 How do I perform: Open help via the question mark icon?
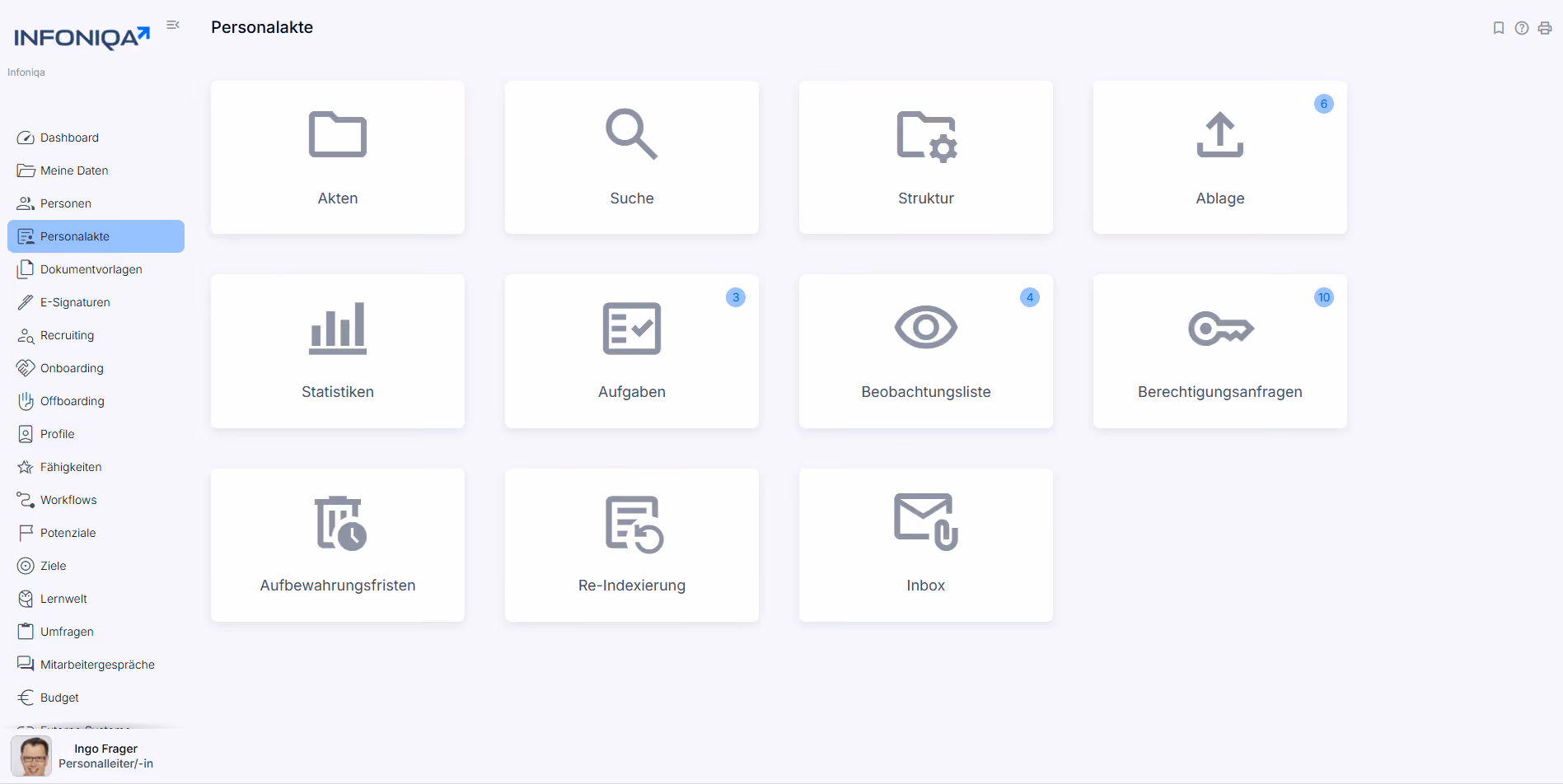(x=1522, y=28)
